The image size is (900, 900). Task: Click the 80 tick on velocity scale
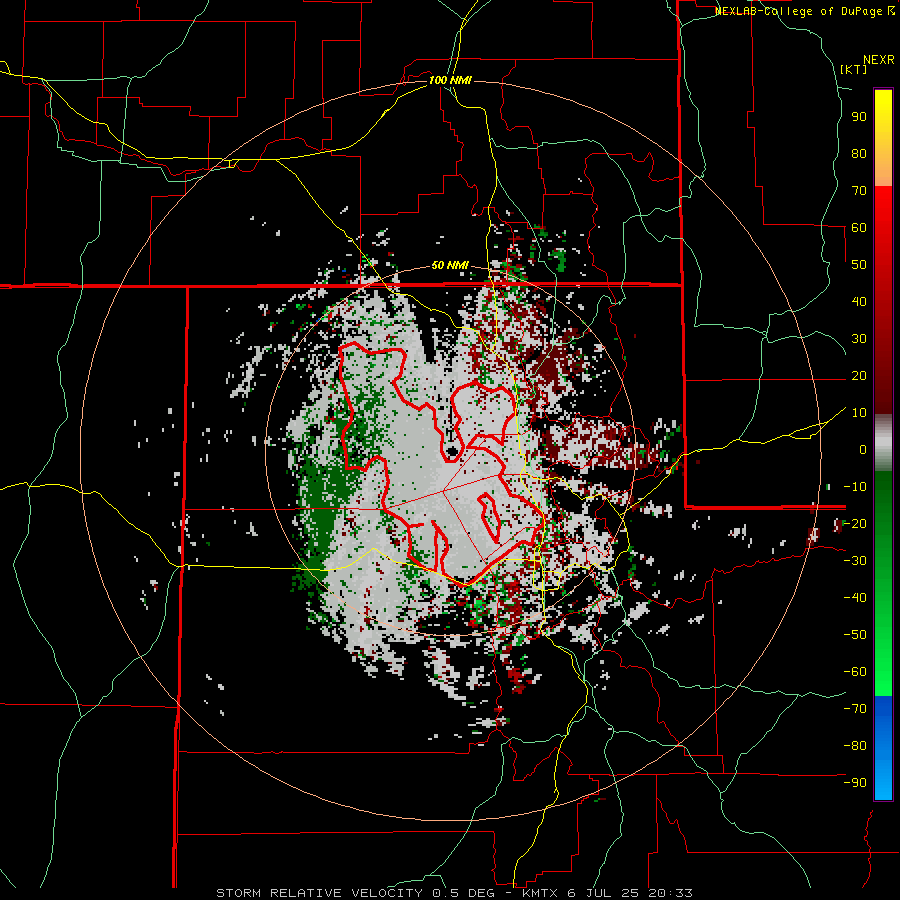pyautogui.click(x=859, y=153)
